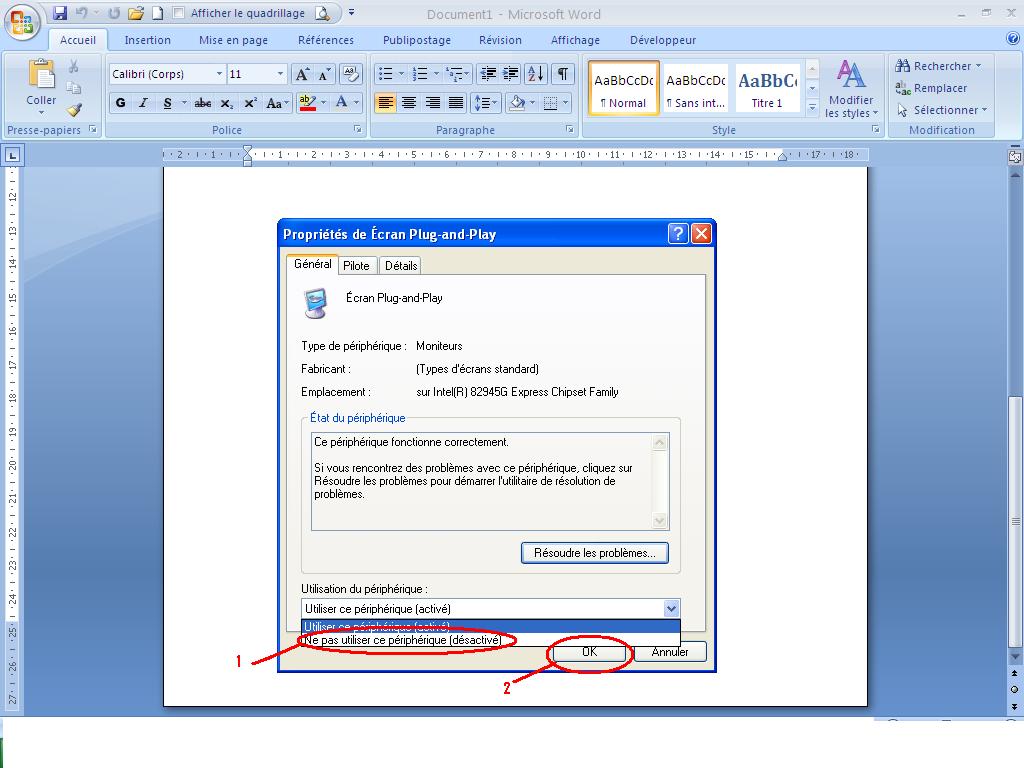The height and width of the screenshot is (768, 1024).
Task: Enable the Afficher le quadrillage checkbox
Action: pyautogui.click(x=179, y=12)
